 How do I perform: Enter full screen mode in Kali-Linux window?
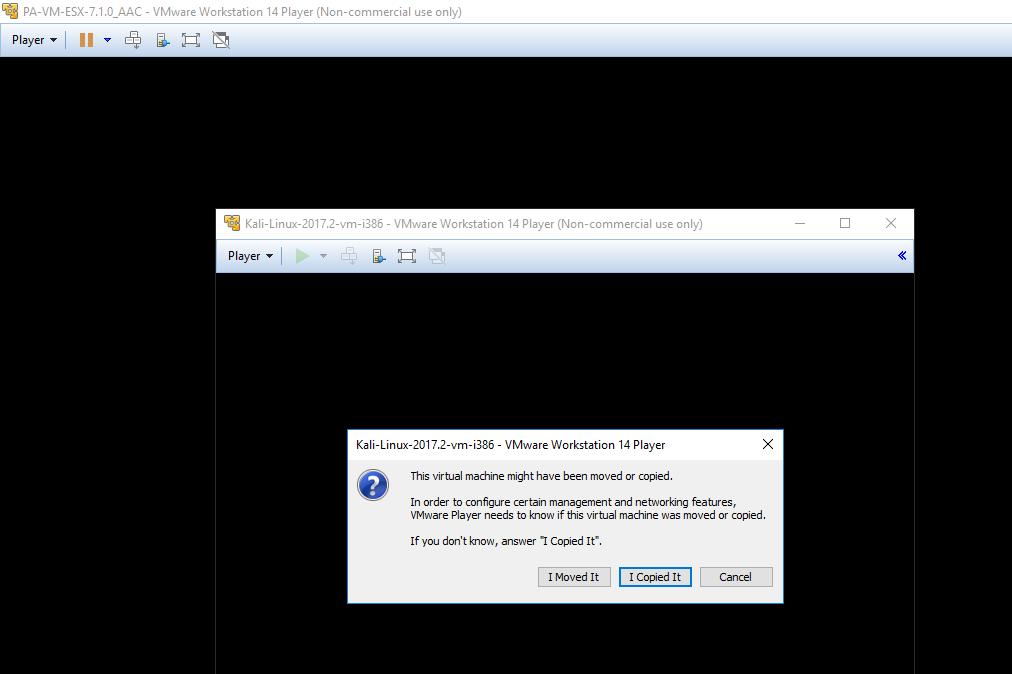tap(407, 256)
